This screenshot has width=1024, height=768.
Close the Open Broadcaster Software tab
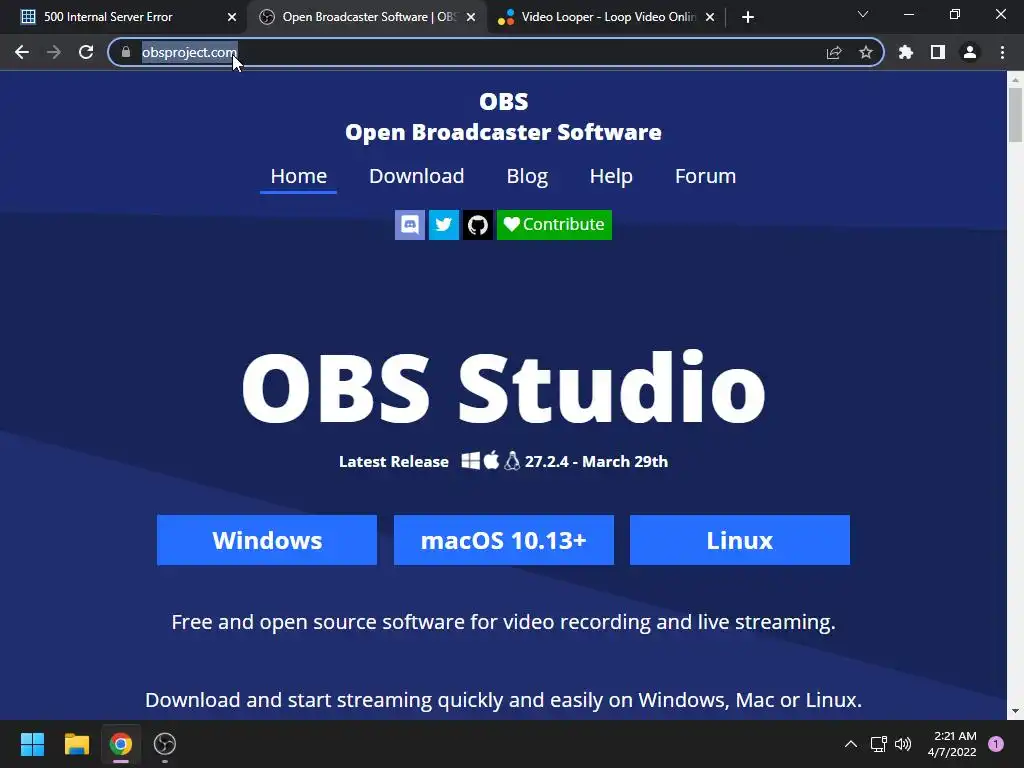471,17
